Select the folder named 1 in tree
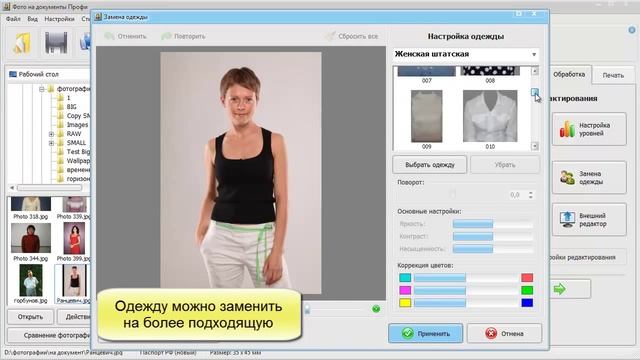The image size is (640, 360). (68, 98)
